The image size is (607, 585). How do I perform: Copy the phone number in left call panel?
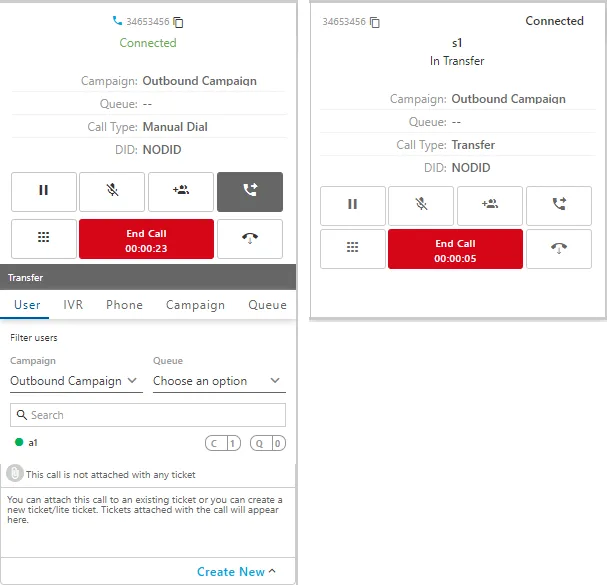(178, 22)
